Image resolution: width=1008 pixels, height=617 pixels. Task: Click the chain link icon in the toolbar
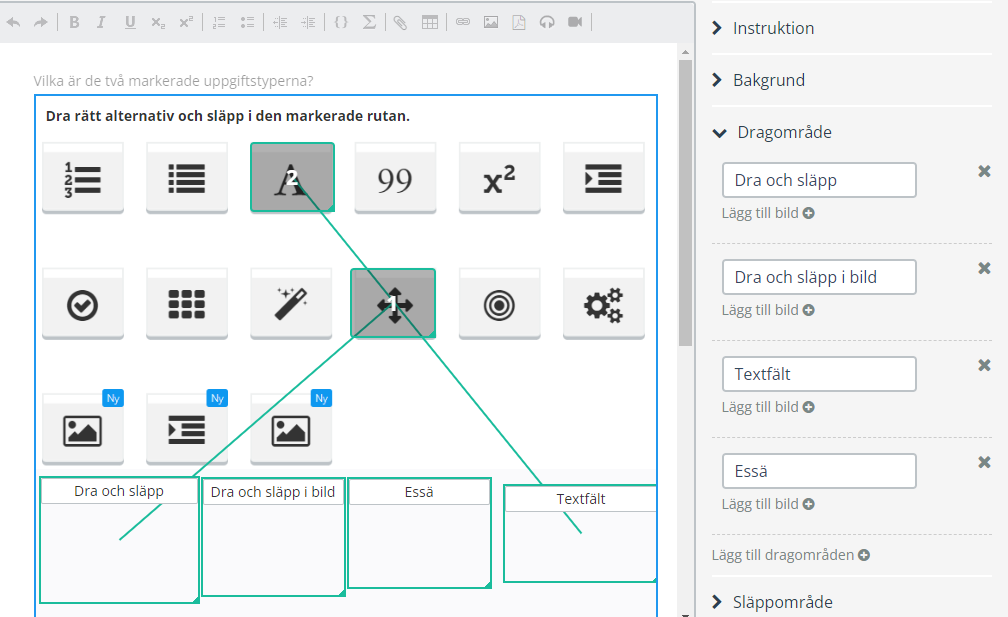pyautogui.click(x=463, y=22)
